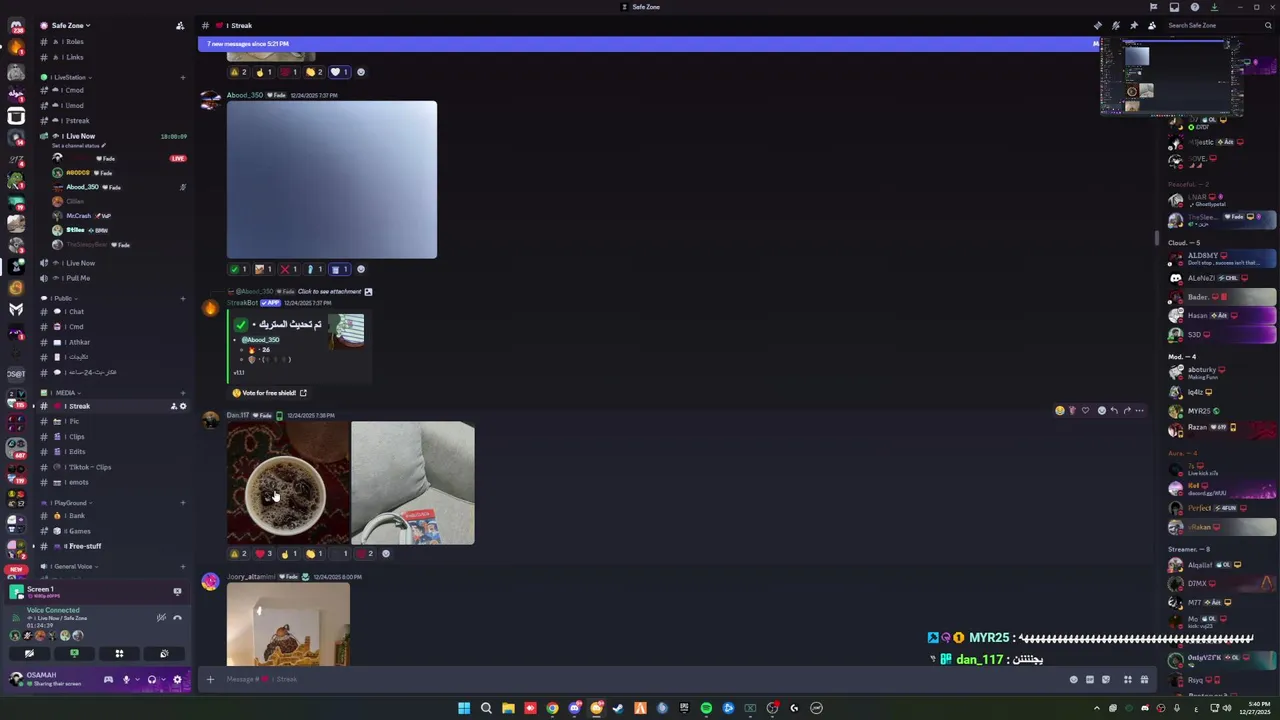Click the game controller icon beside OSAMAH

[x=108, y=680]
